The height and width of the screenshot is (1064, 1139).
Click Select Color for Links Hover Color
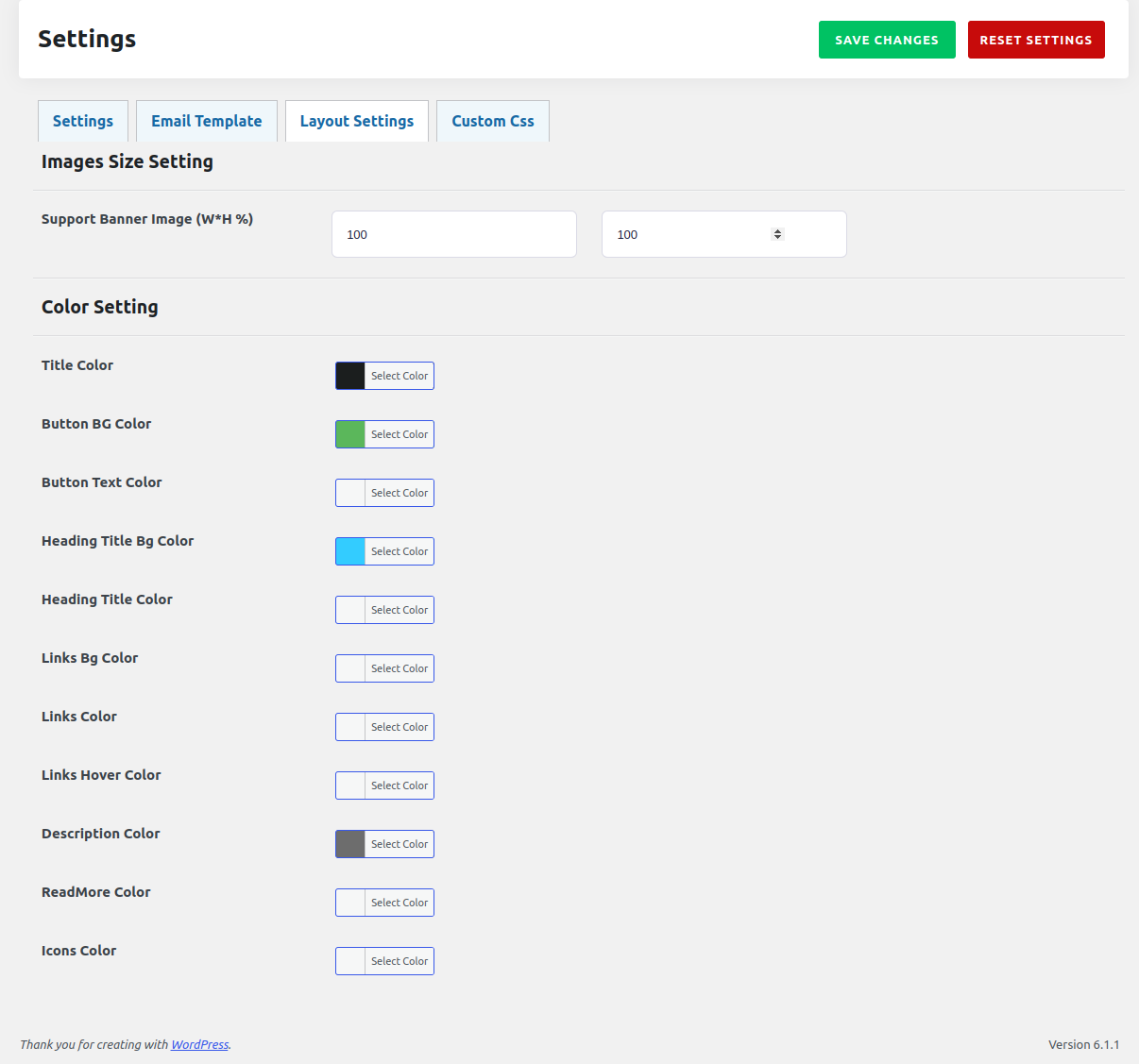pyautogui.click(x=399, y=785)
